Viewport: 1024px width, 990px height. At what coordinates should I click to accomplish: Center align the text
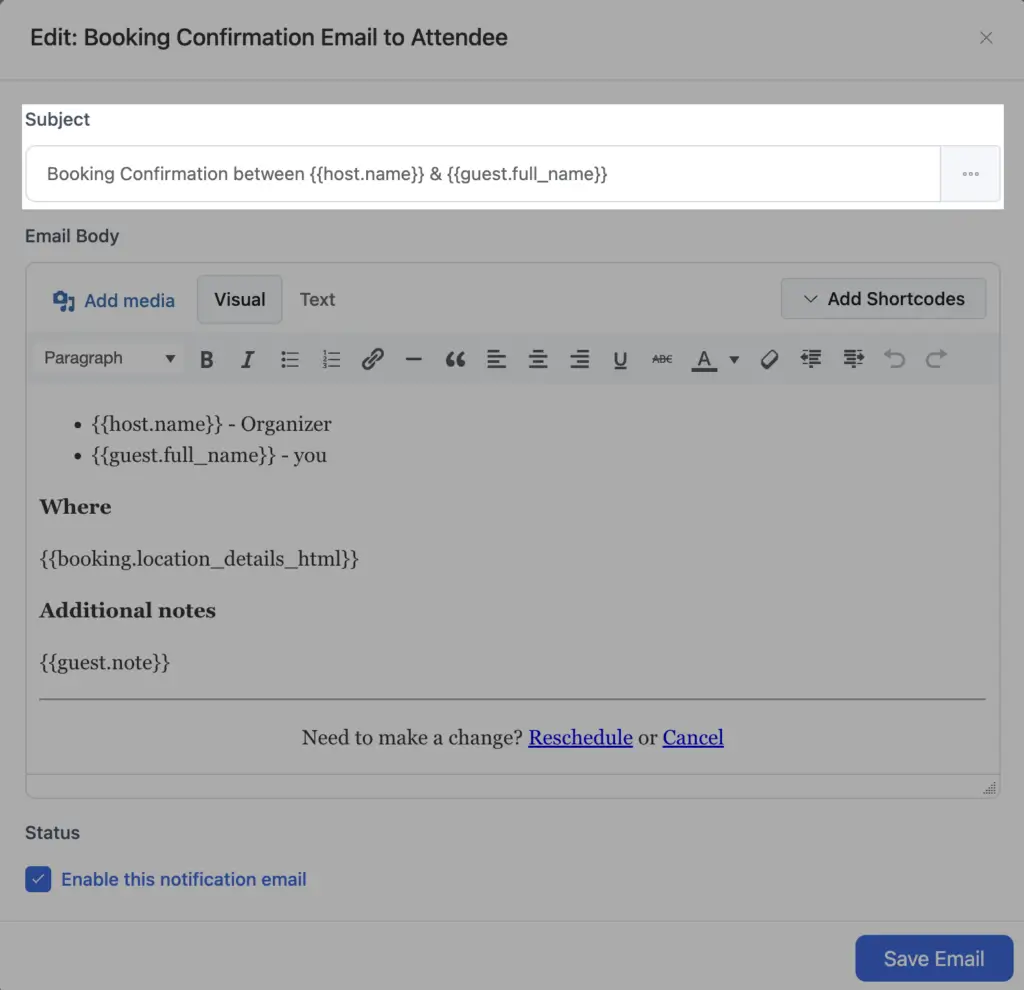538,359
